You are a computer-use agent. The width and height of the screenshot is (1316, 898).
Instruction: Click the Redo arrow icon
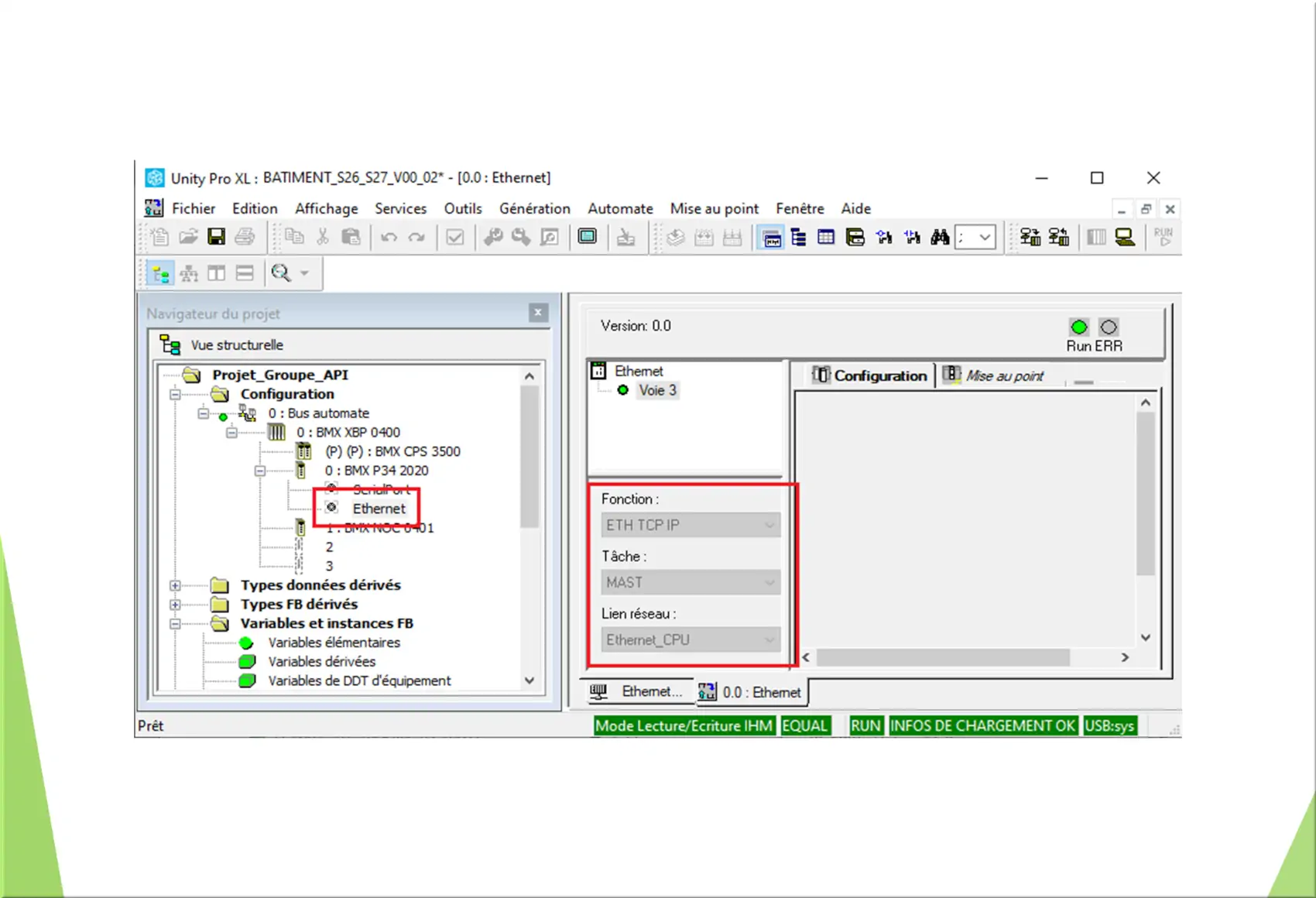coord(416,238)
